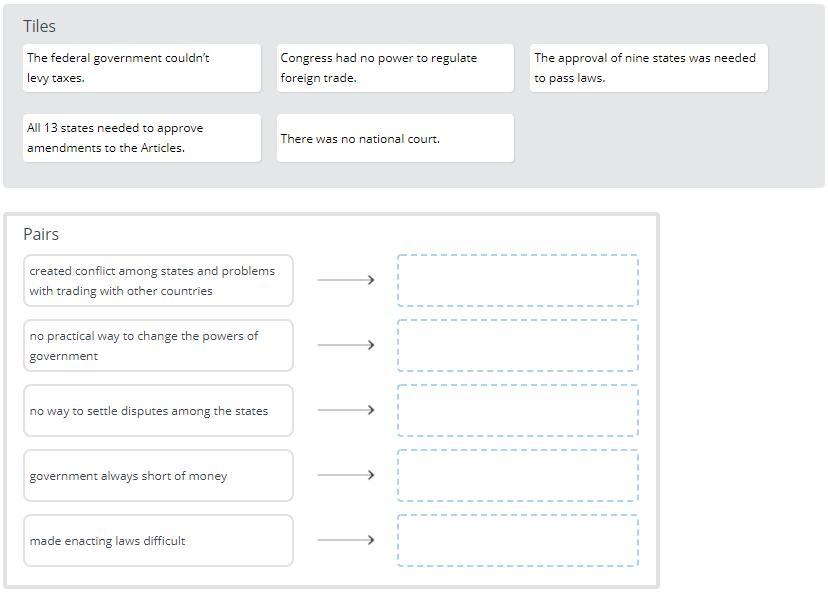Click the arrow next to 'no practical way to change'
This screenshot has width=828, height=592.
(345, 345)
